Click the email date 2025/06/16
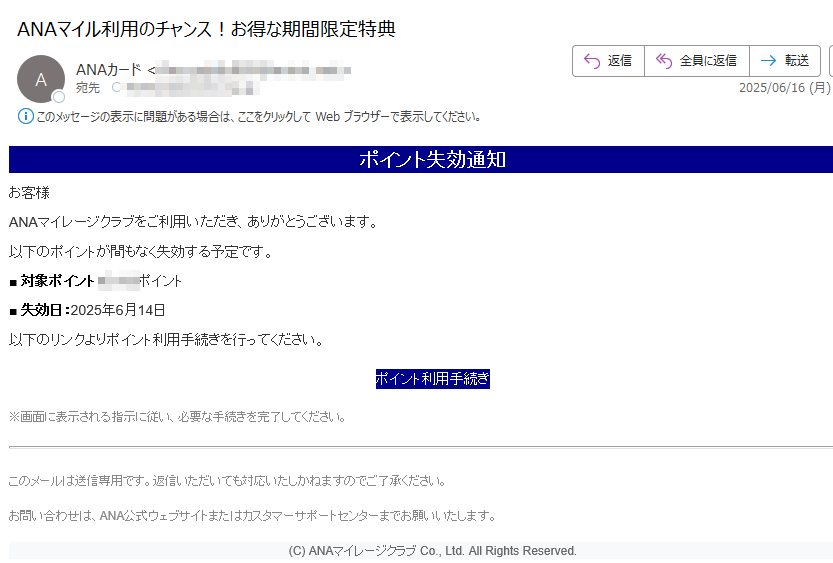833x563 pixels. [785, 88]
